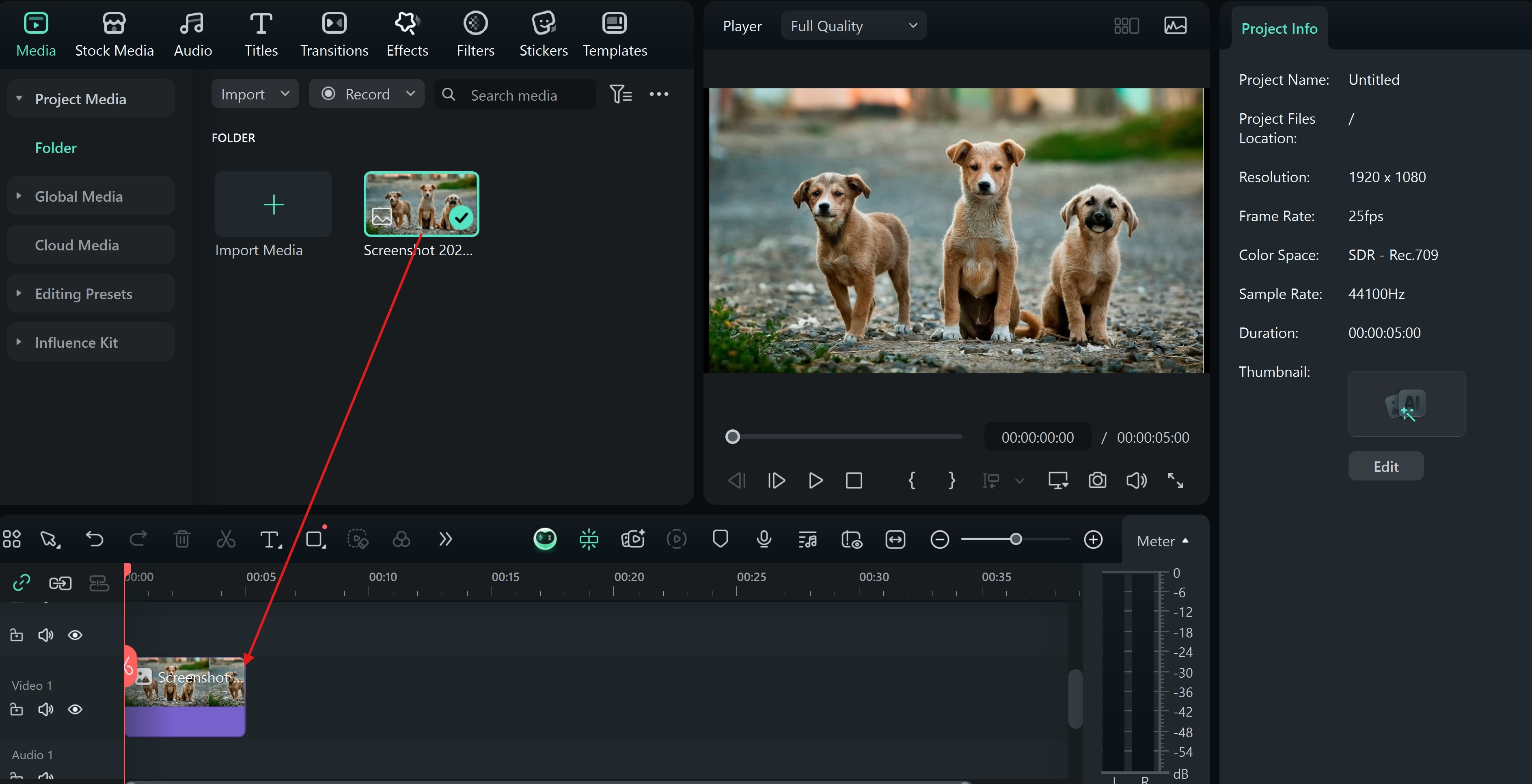Zoom in timeline with the plus button
This screenshot has width=1532, height=784.
tap(1093, 540)
